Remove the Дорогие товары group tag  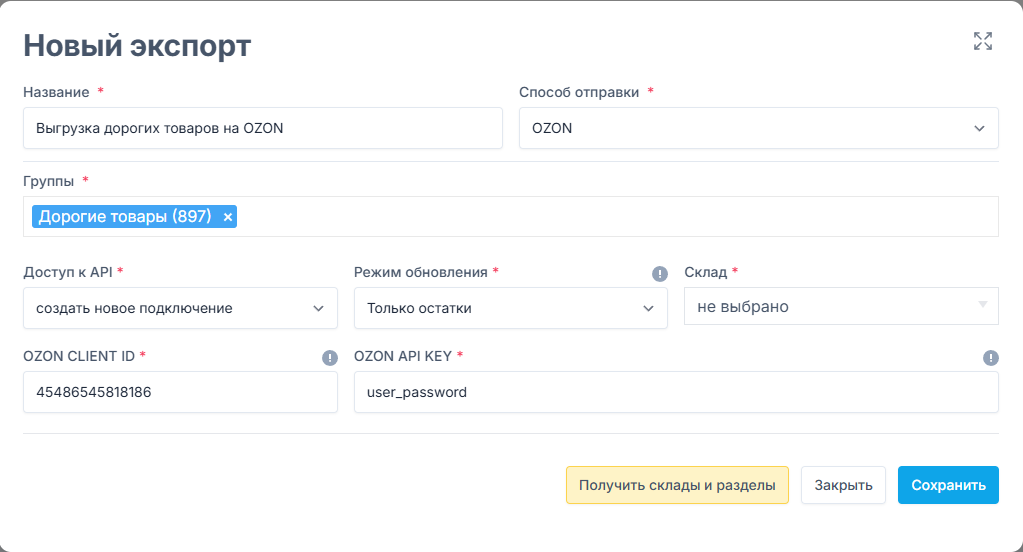click(x=228, y=217)
